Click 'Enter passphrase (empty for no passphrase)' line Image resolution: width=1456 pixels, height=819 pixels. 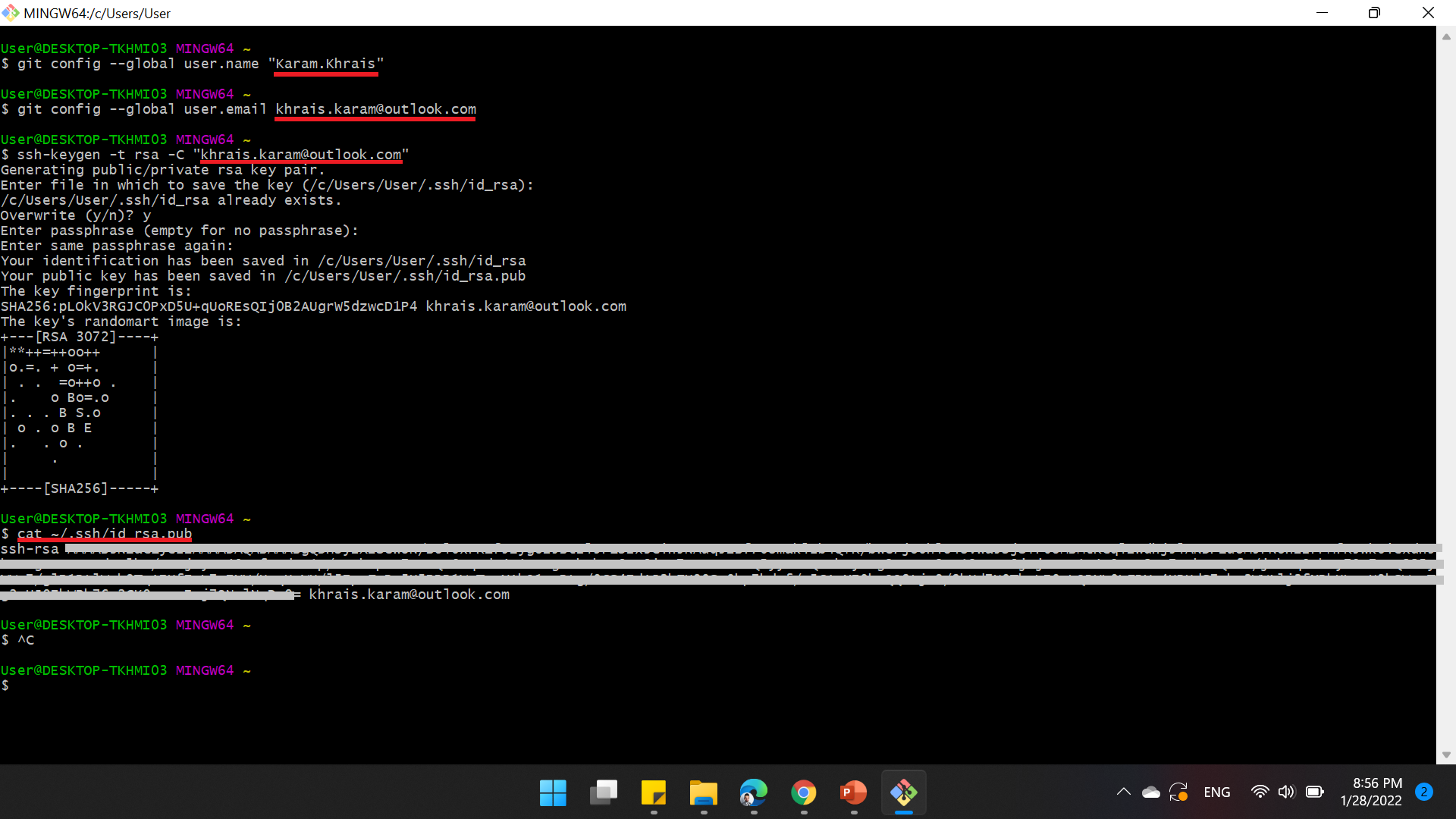(179, 231)
